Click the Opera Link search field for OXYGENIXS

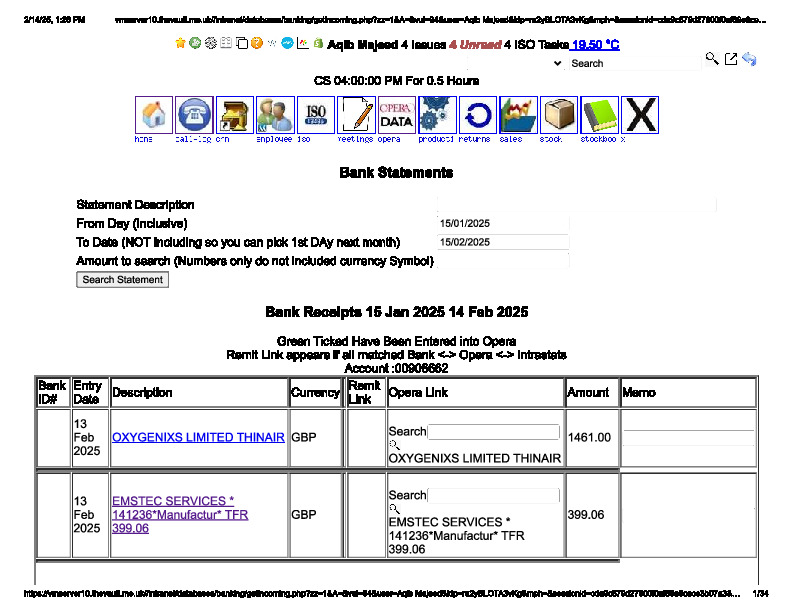493,432
